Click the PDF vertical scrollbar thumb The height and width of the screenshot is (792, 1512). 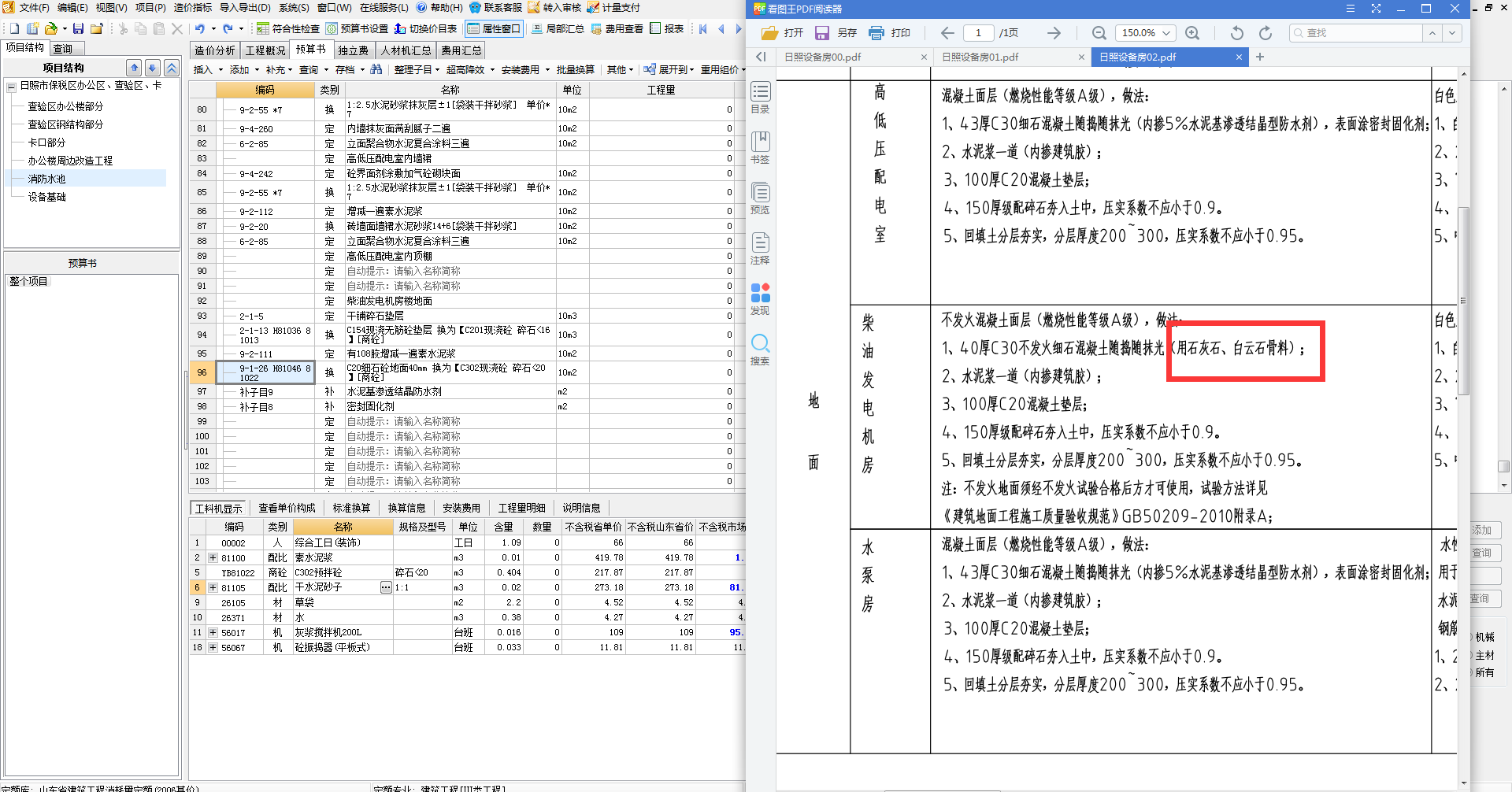pos(1463,301)
